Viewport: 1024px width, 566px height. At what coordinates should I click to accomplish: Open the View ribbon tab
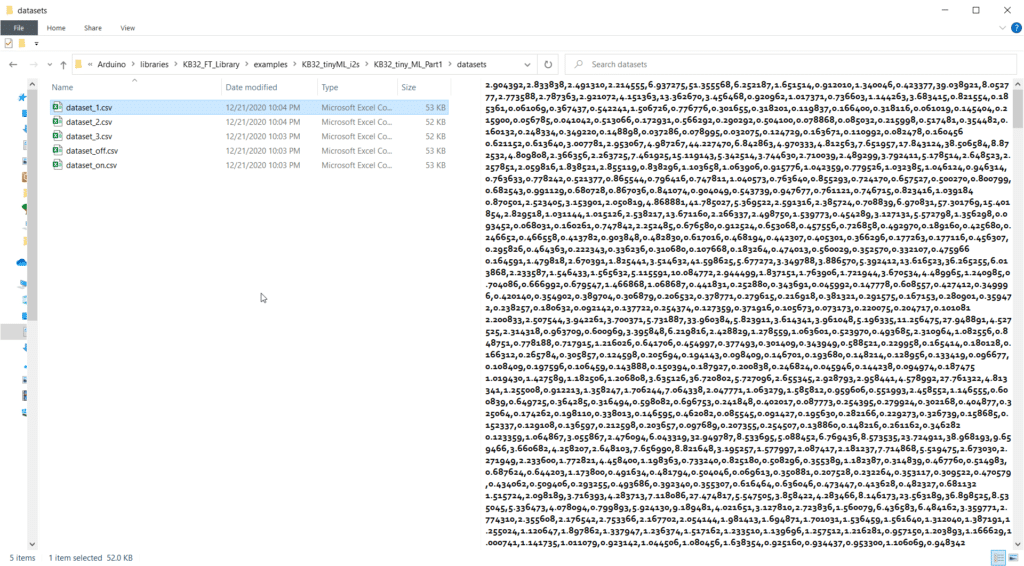tap(127, 28)
